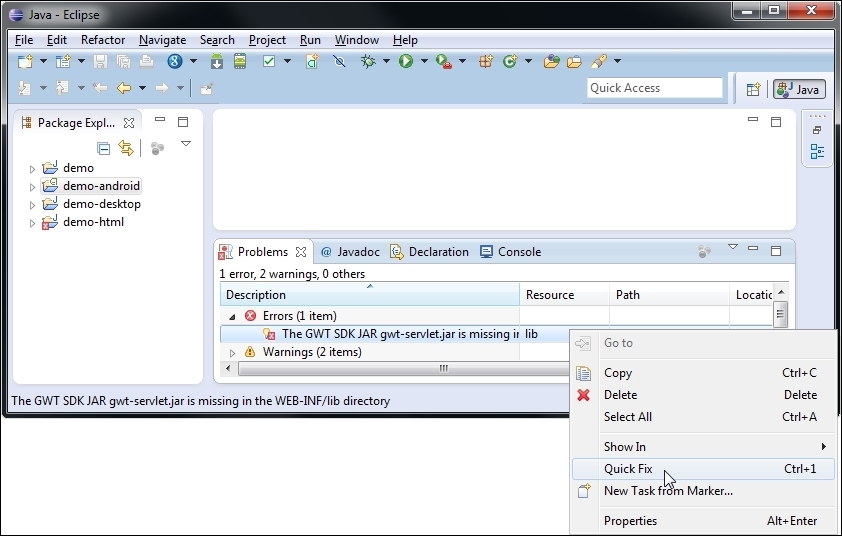Viewport: 842px width, 536px height.
Task: Expand the demo-html project
Action: pyautogui.click(x=32, y=223)
